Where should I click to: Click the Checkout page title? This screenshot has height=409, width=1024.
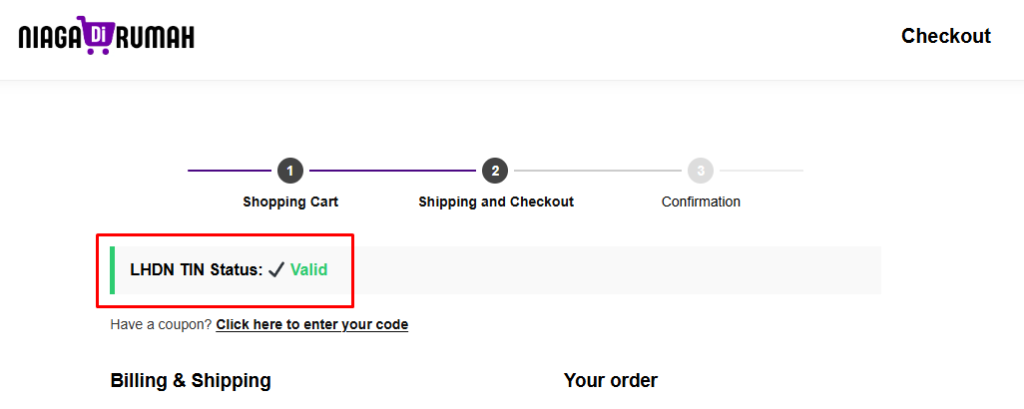(x=945, y=37)
